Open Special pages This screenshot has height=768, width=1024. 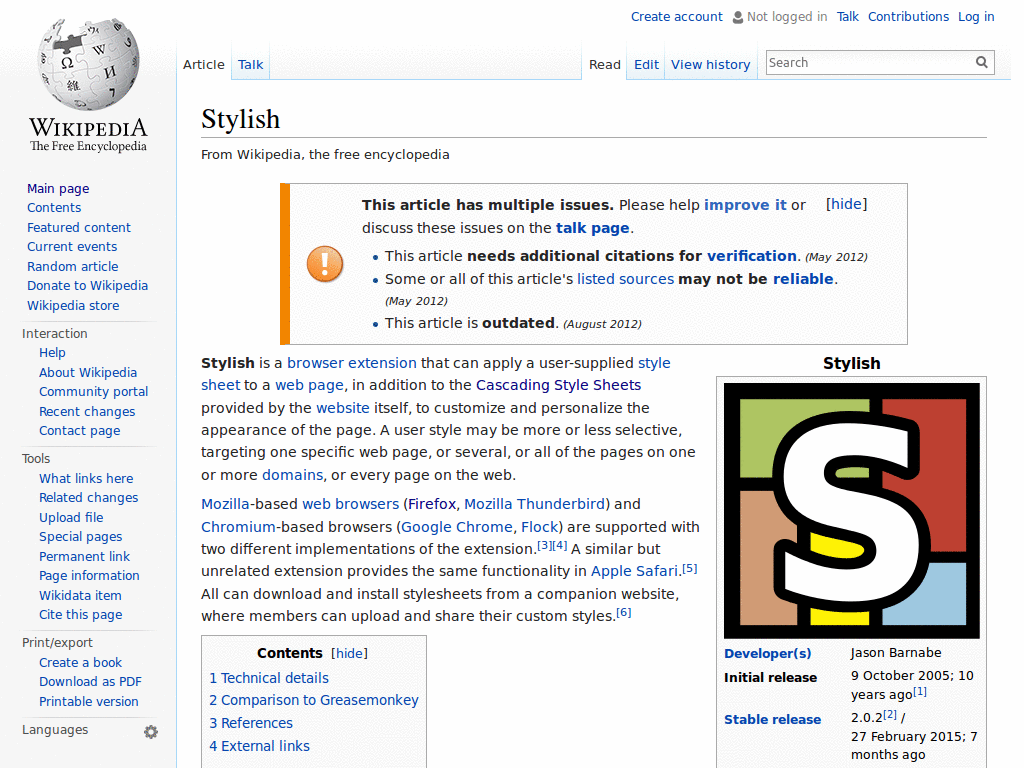pyautogui.click(x=80, y=537)
